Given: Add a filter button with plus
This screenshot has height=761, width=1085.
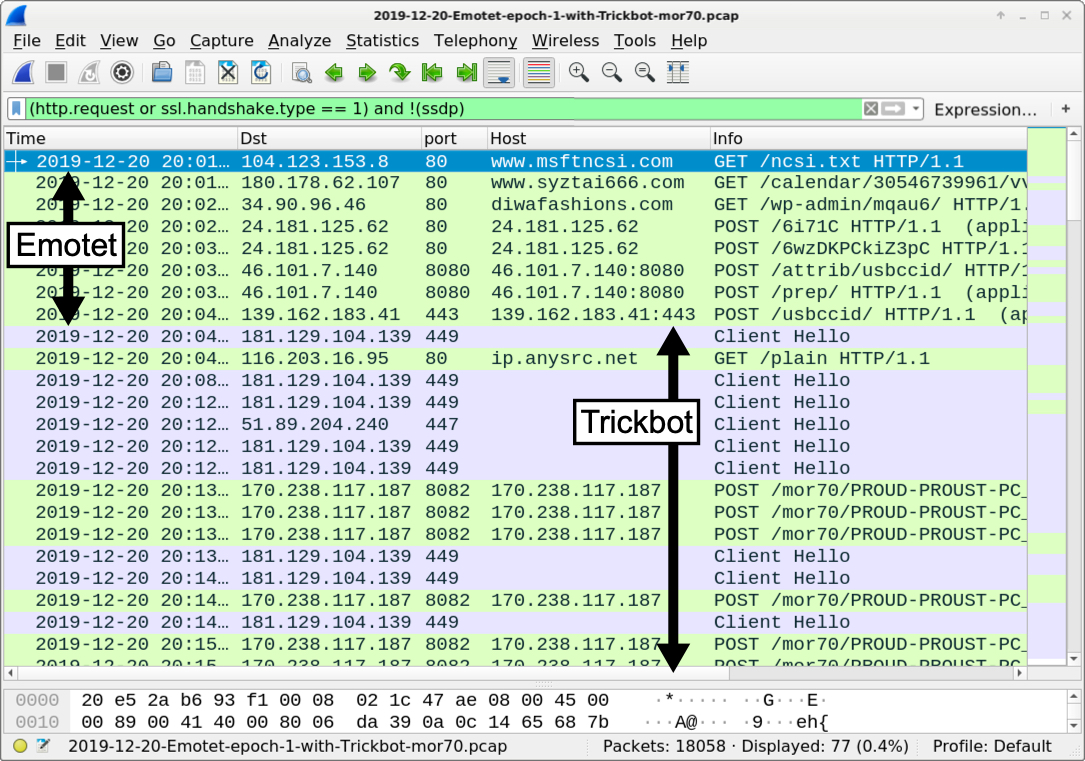Looking at the screenshot, I should pyautogui.click(x=1066, y=109).
